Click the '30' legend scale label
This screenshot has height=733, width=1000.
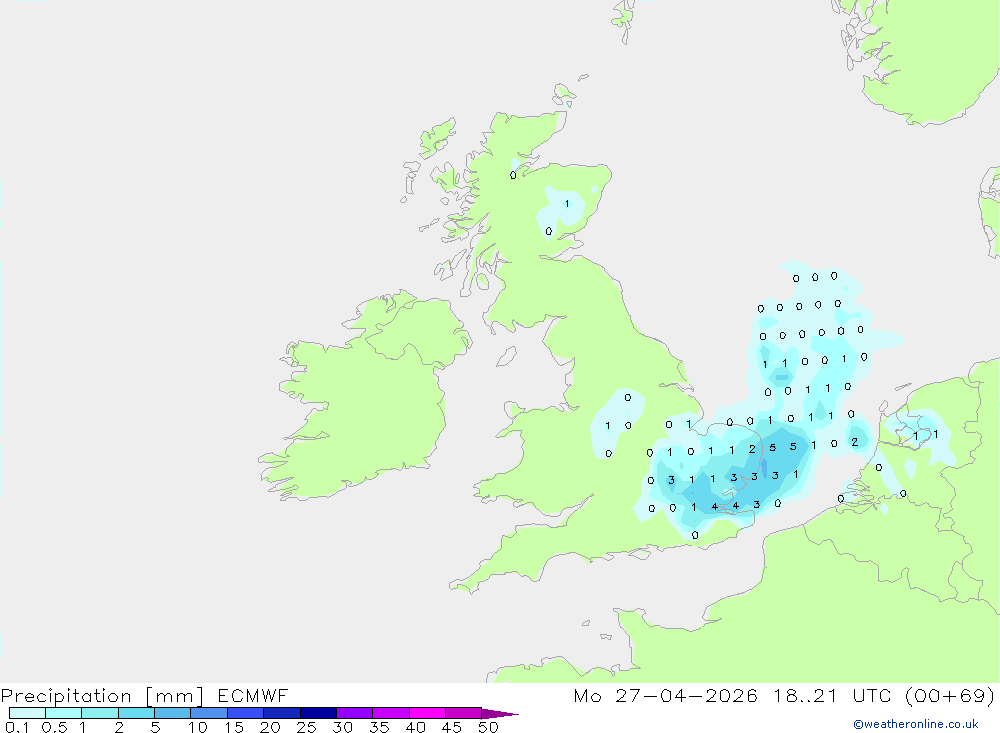pyautogui.click(x=342, y=727)
